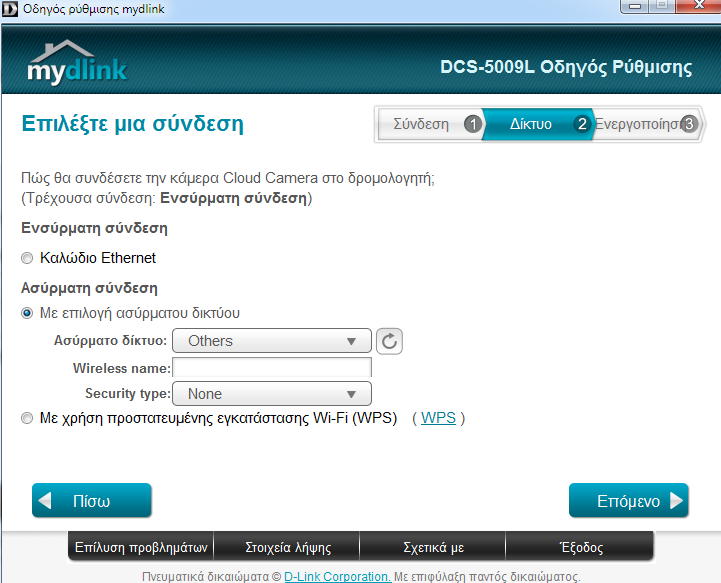Open Επίλυση προβλημάτων in bottom bar
This screenshot has width=721, height=583.
click(141, 547)
